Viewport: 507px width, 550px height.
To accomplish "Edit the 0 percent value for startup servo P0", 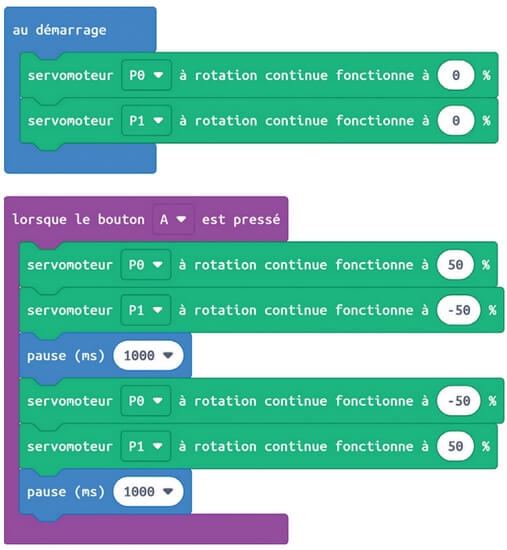I will (456, 75).
